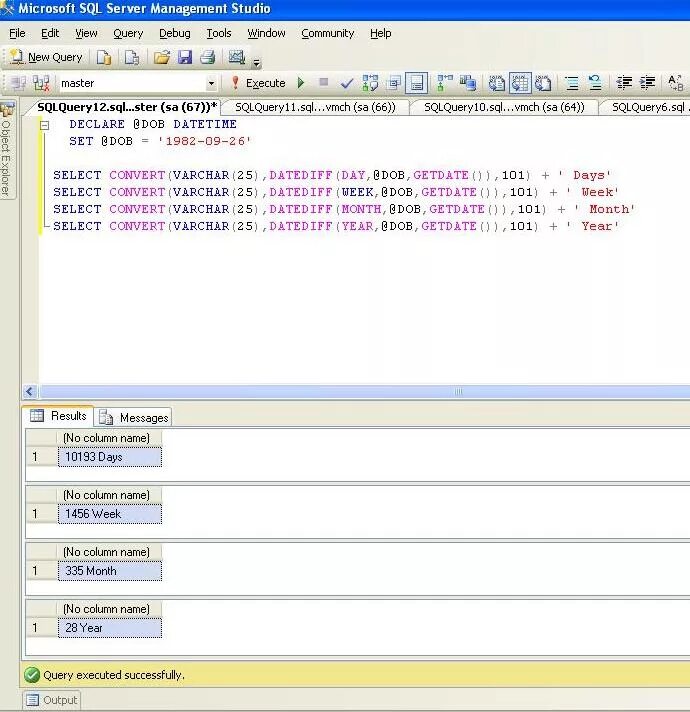Collapse the DECLARE code block outline
Viewport: 690px width, 712px height.
44,125
